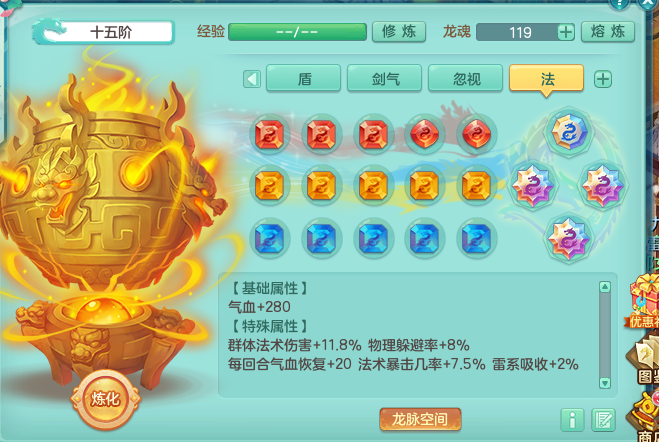Switch to the 盾 tab
The width and height of the screenshot is (659, 442).
(x=303, y=78)
